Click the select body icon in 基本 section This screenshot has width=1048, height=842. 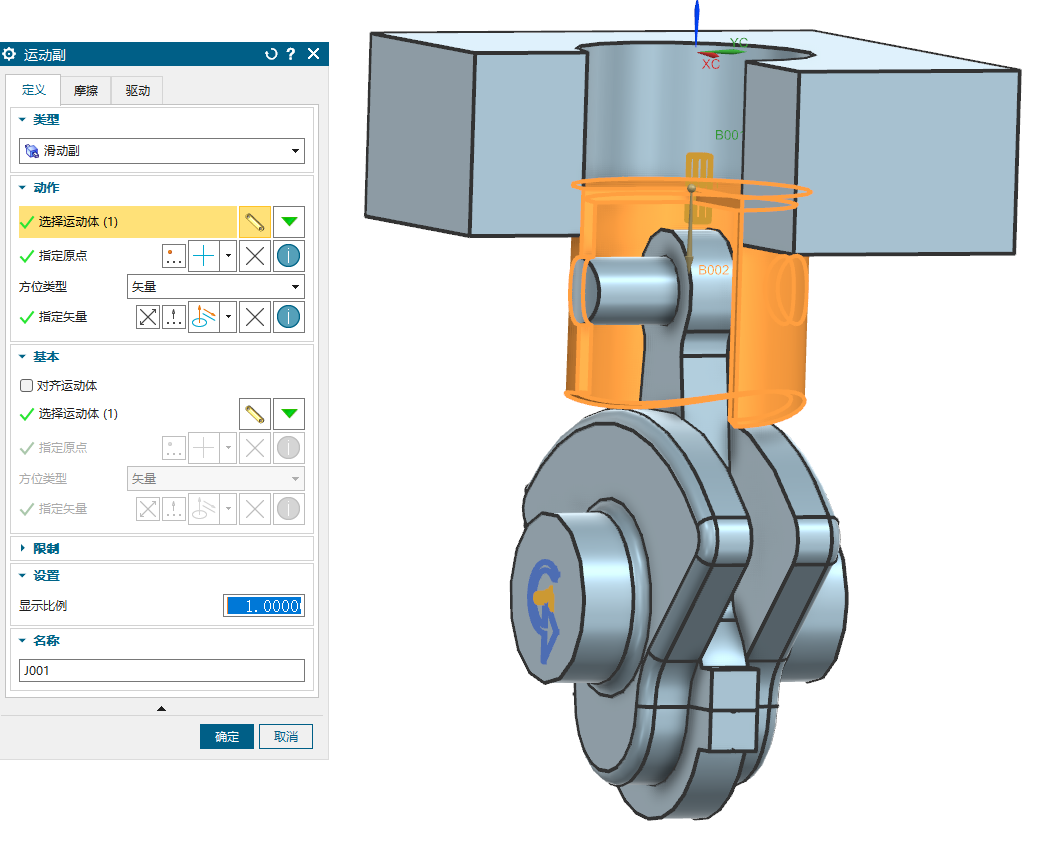coord(254,414)
